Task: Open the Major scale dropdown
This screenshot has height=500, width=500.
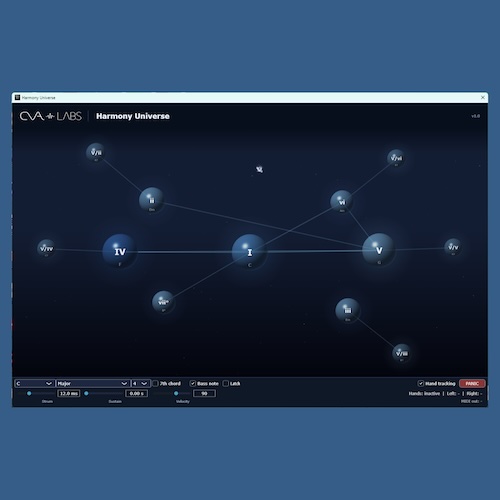Action: point(92,383)
